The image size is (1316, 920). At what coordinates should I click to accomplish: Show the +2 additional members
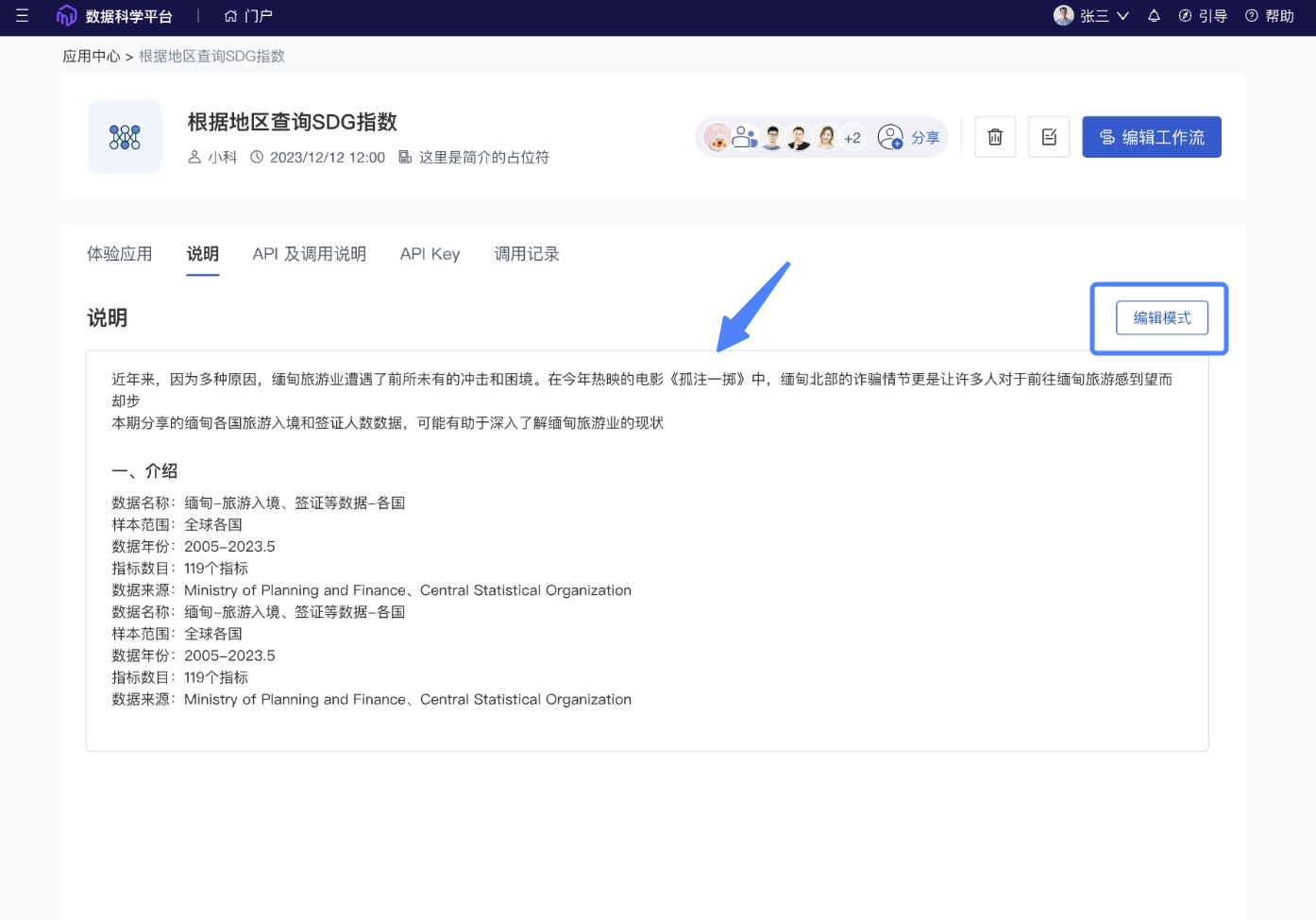coord(852,138)
